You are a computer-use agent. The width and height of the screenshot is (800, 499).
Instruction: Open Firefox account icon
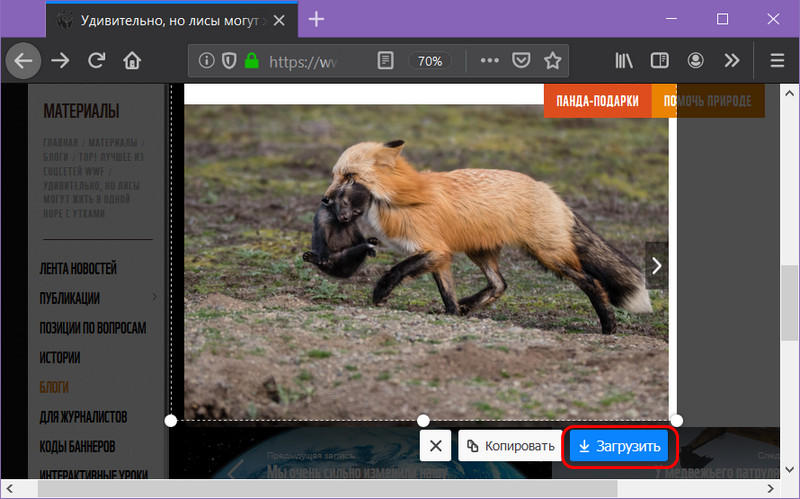coord(695,61)
